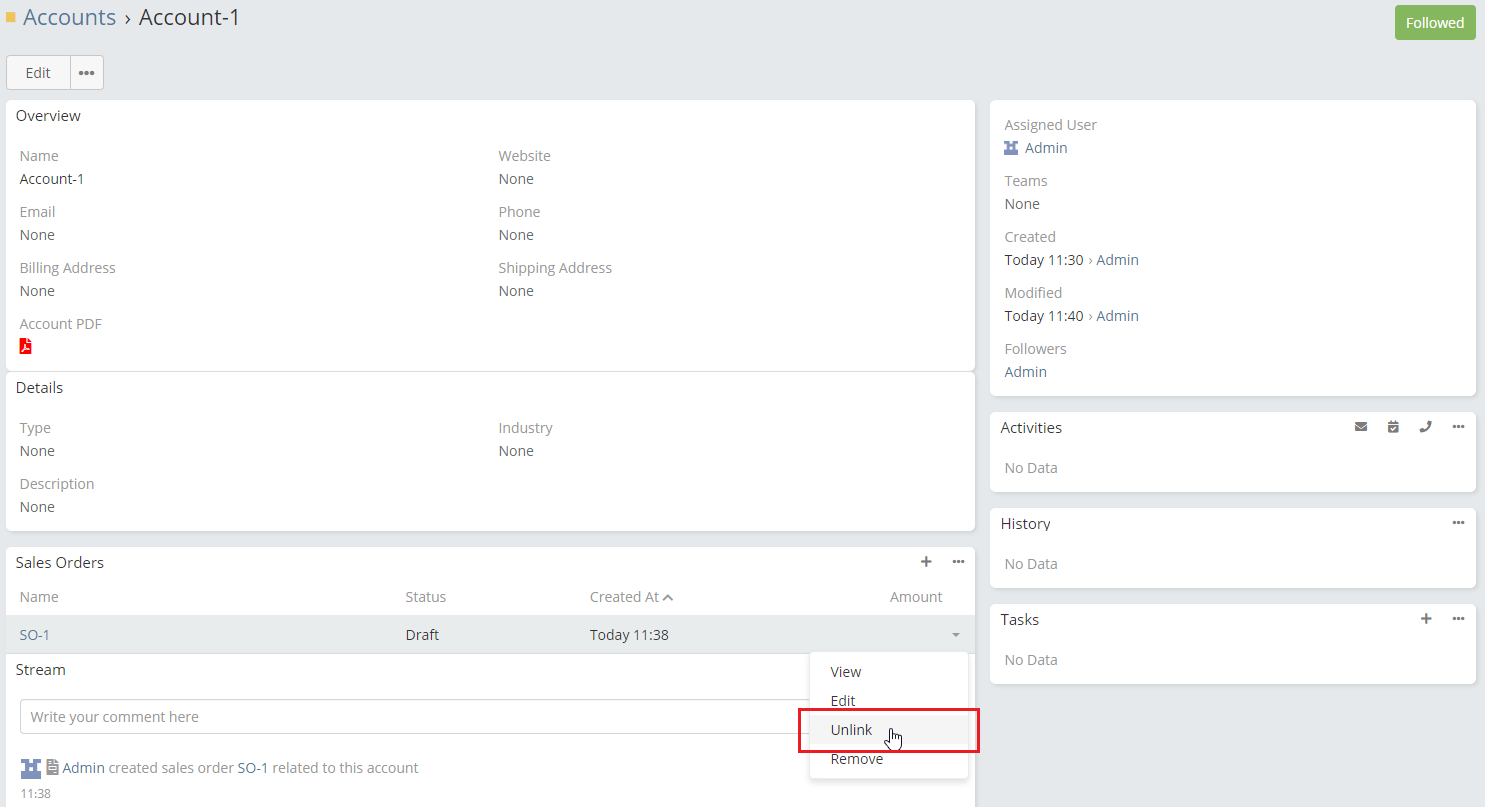Open the History panel options menu
This screenshot has width=1485, height=807.
tap(1458, 523)
